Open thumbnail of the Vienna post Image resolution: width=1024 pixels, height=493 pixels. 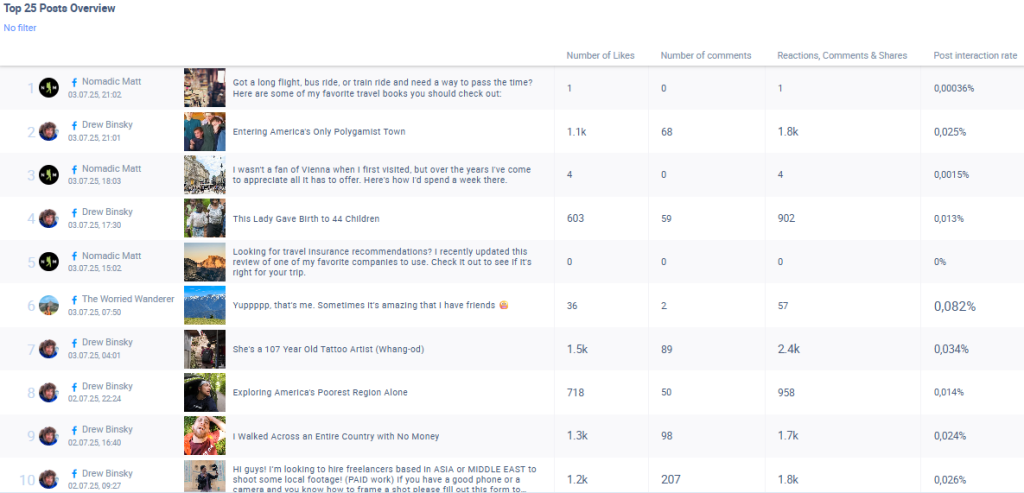204,175
